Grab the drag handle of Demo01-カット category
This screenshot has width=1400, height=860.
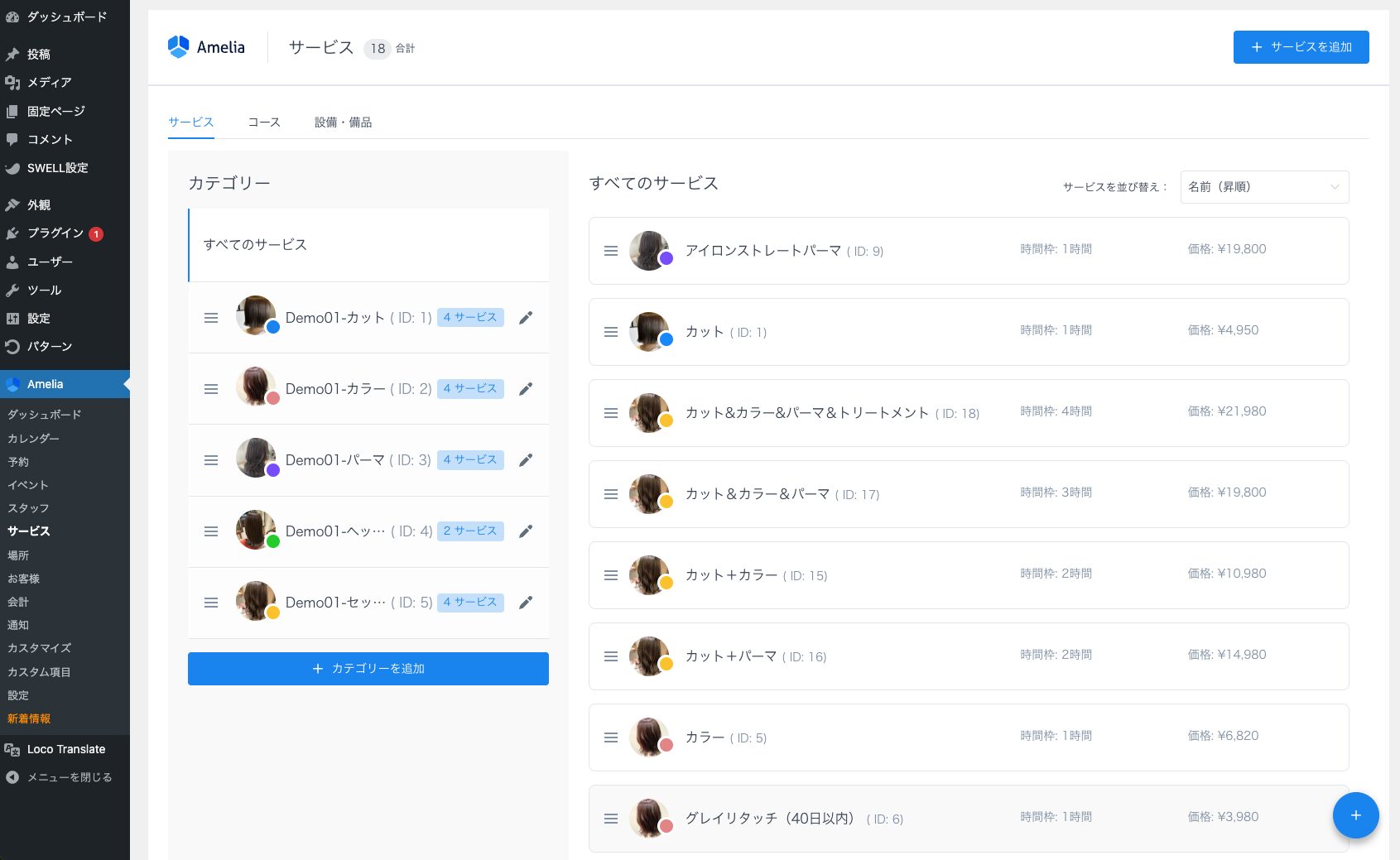point(211,318)
